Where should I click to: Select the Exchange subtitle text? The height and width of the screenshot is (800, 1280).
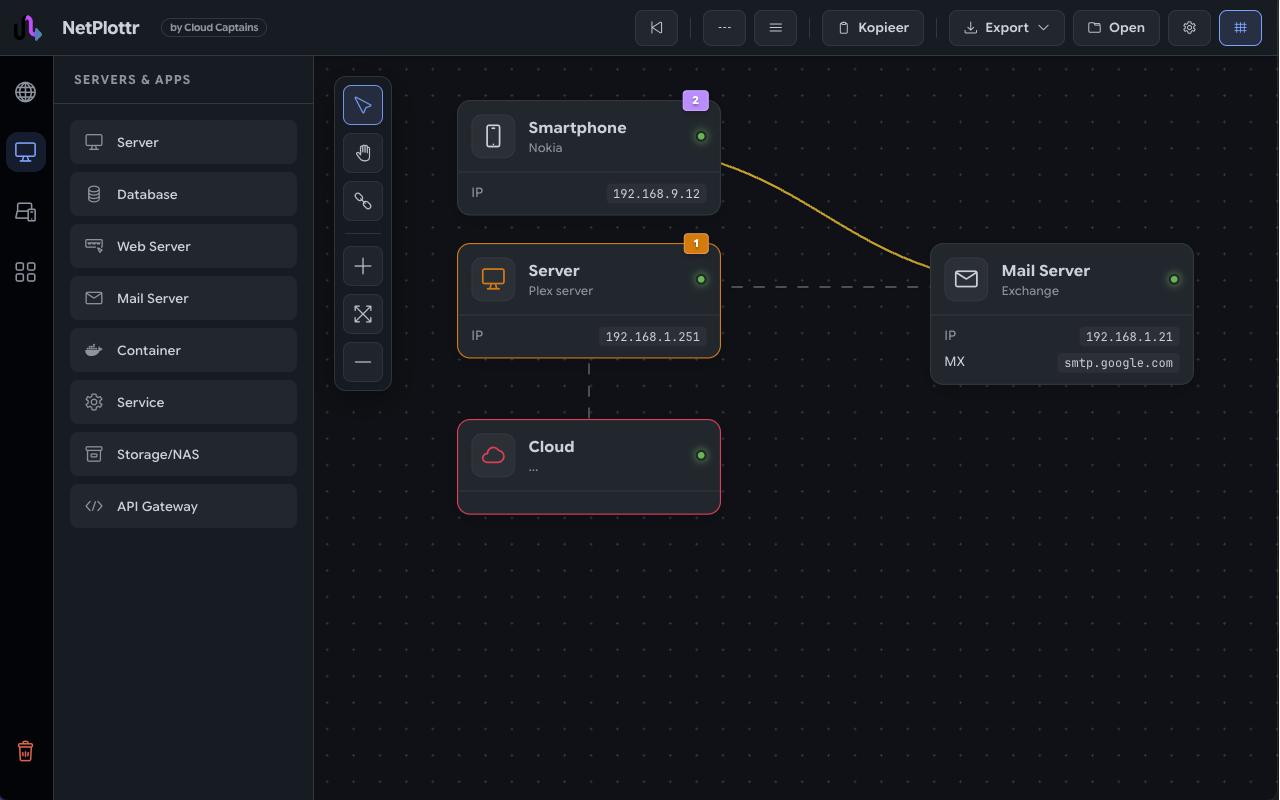coord(1030,291)
